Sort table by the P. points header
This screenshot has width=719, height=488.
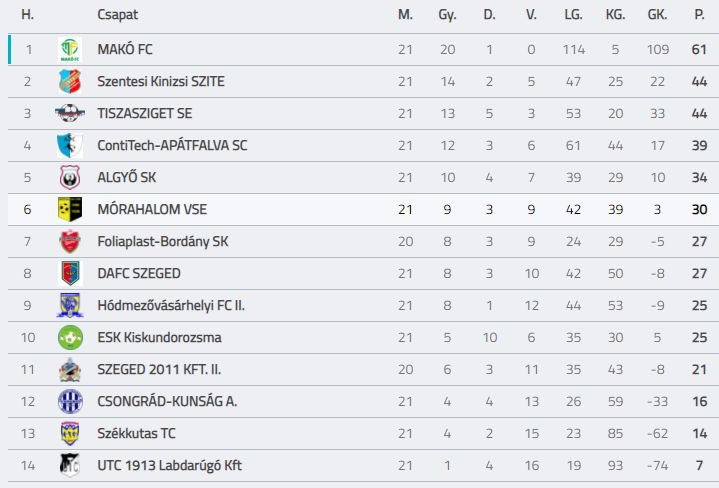[x=699, y=15]
